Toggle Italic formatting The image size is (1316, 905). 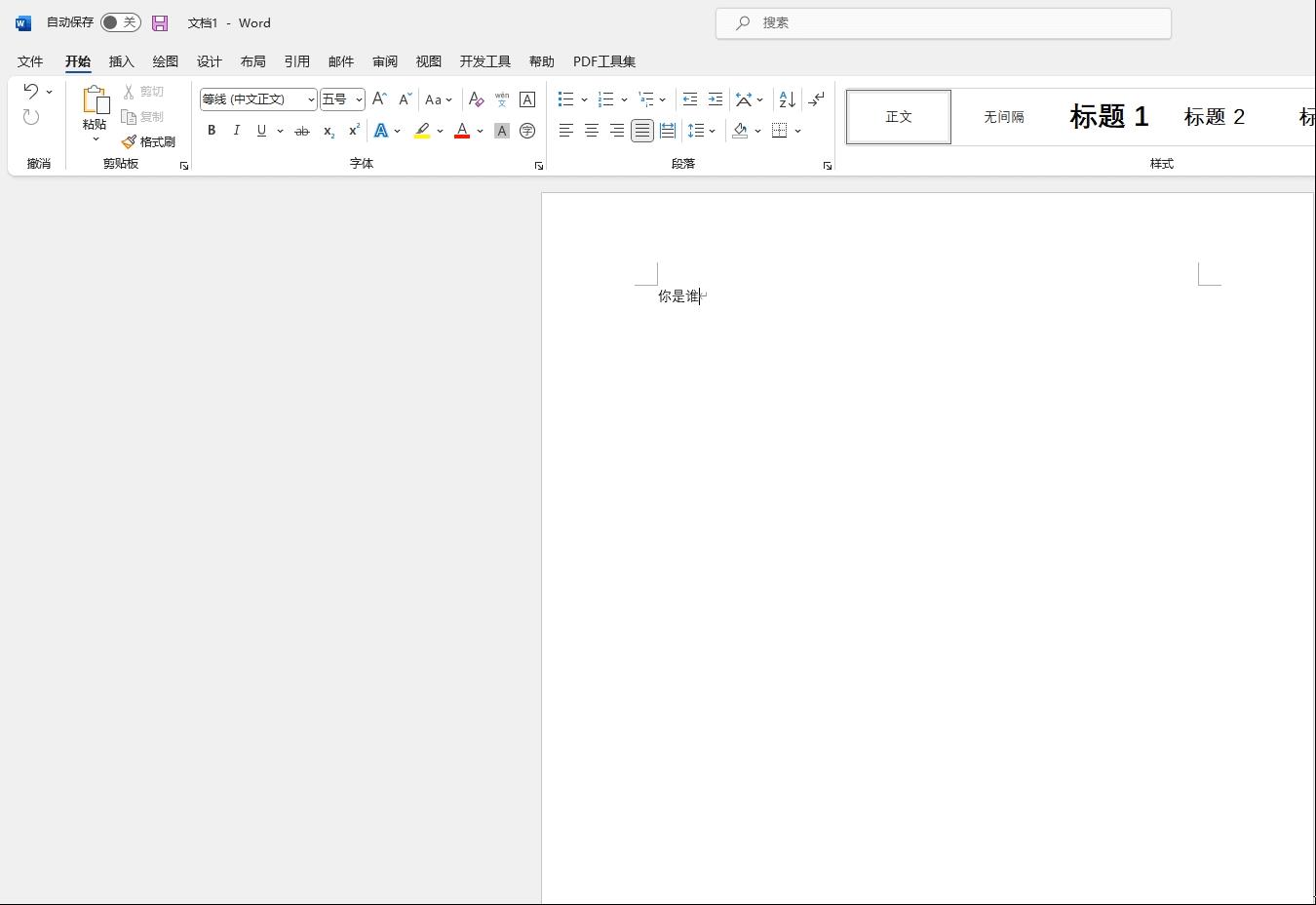point(236,131)
